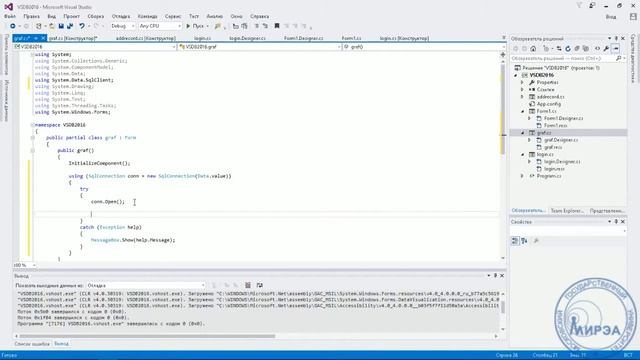Click the Navigate Backward icon in toolbar

pos(13,26)
